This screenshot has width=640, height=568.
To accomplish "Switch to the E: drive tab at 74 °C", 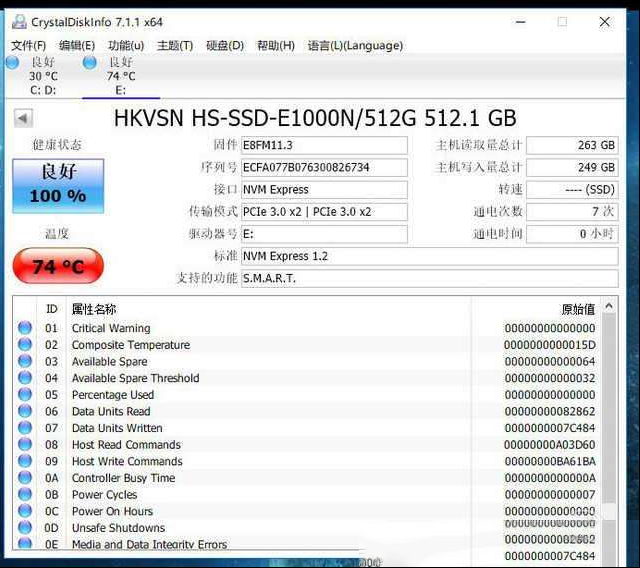I will [x=121, y=77].
